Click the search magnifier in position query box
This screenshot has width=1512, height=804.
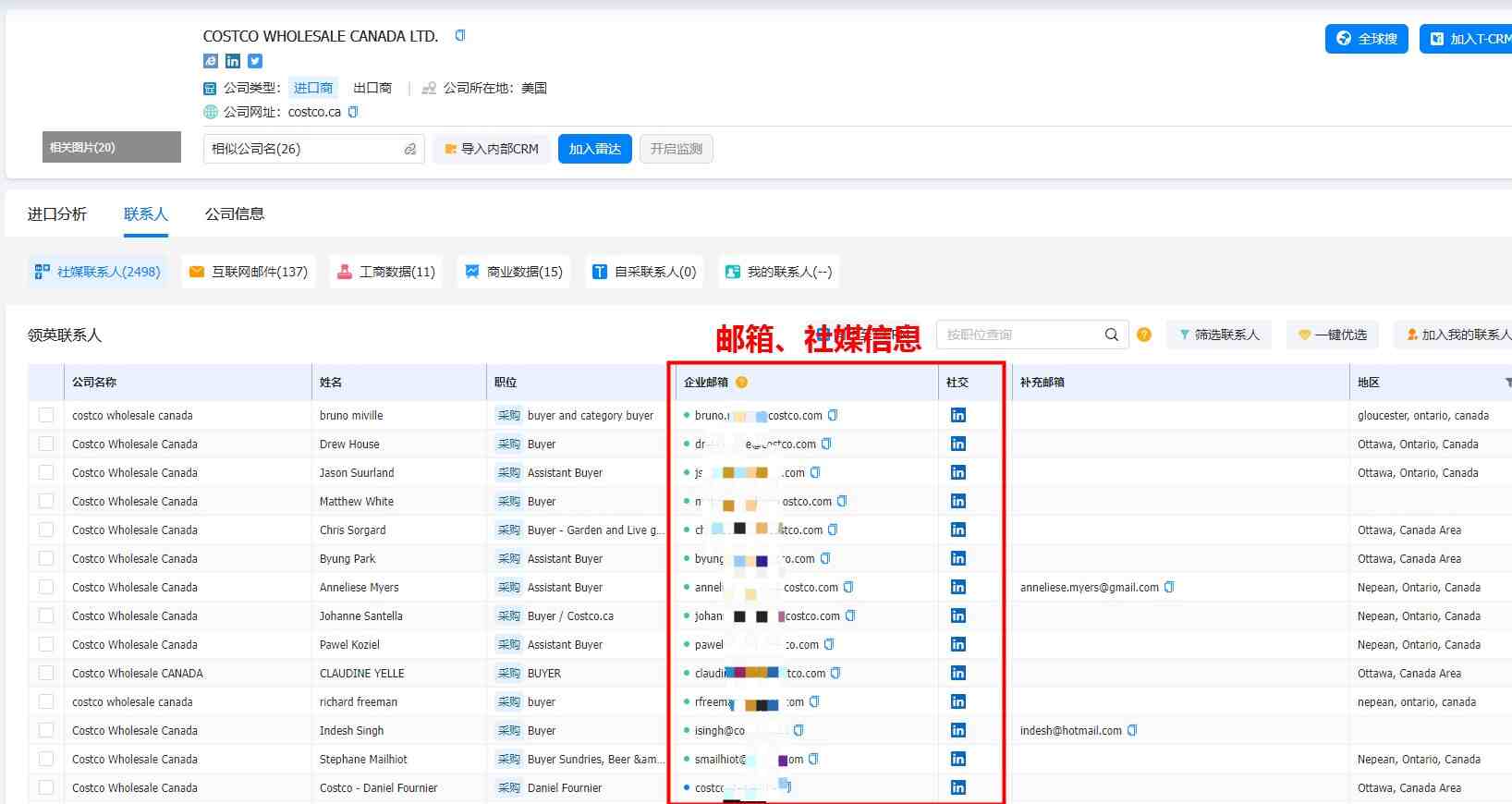click(x=1112, y=335)
